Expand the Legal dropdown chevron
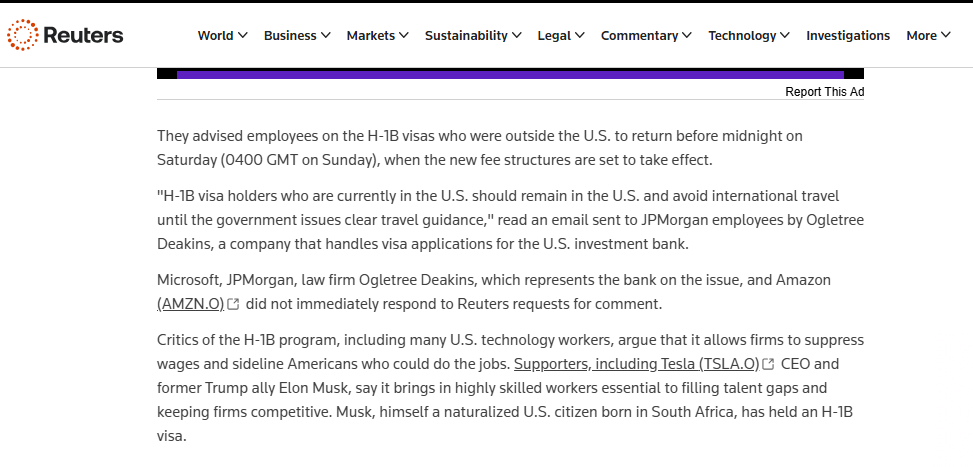 (x=580, y=36)
